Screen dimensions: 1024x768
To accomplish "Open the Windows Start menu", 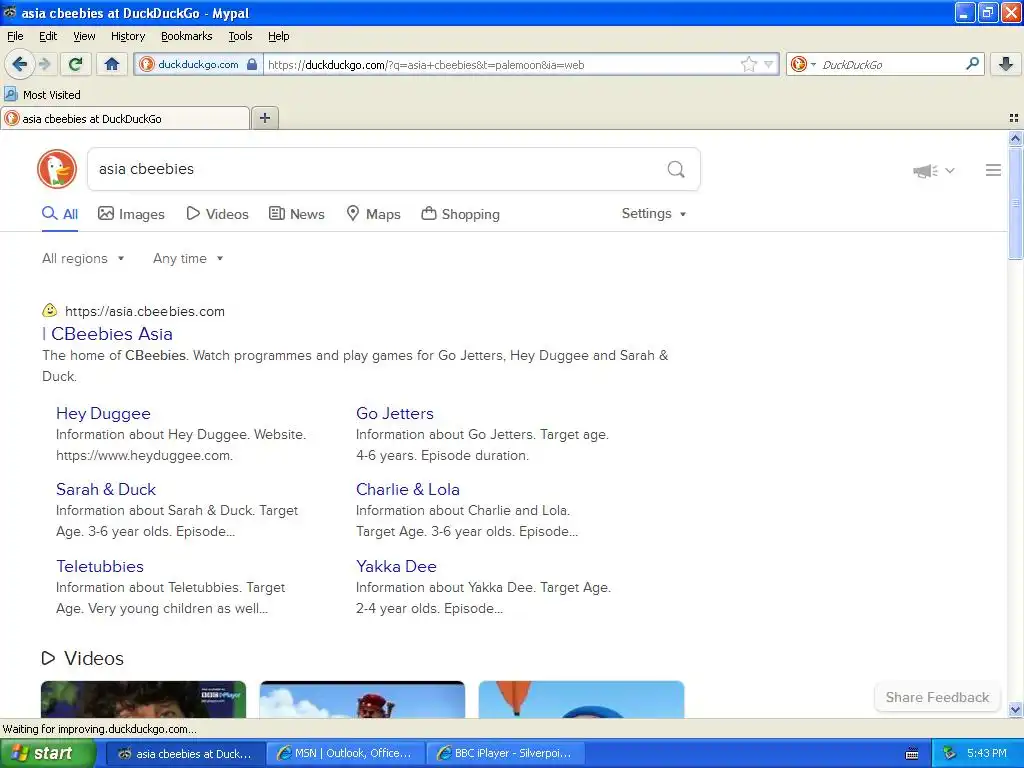I will pyautogui.click(x=48, y=753).
